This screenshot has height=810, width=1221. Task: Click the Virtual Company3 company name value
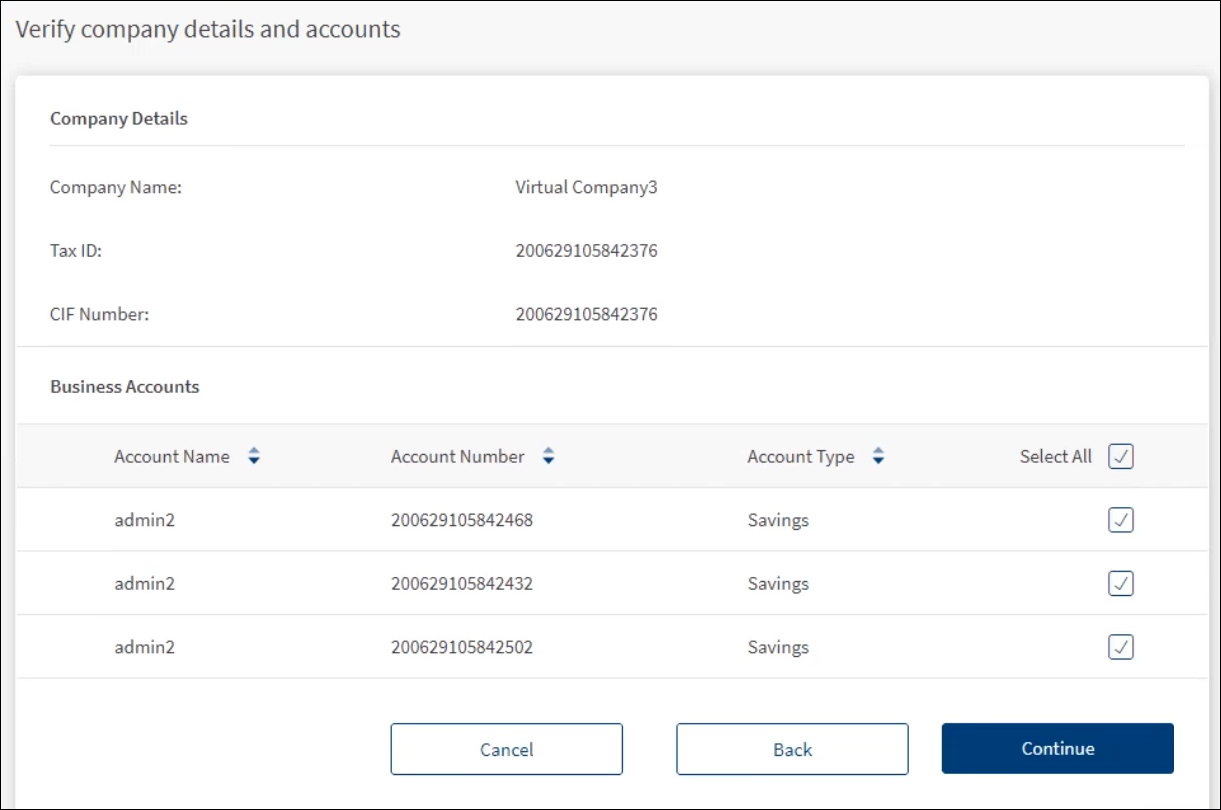(x=586, y=187)
